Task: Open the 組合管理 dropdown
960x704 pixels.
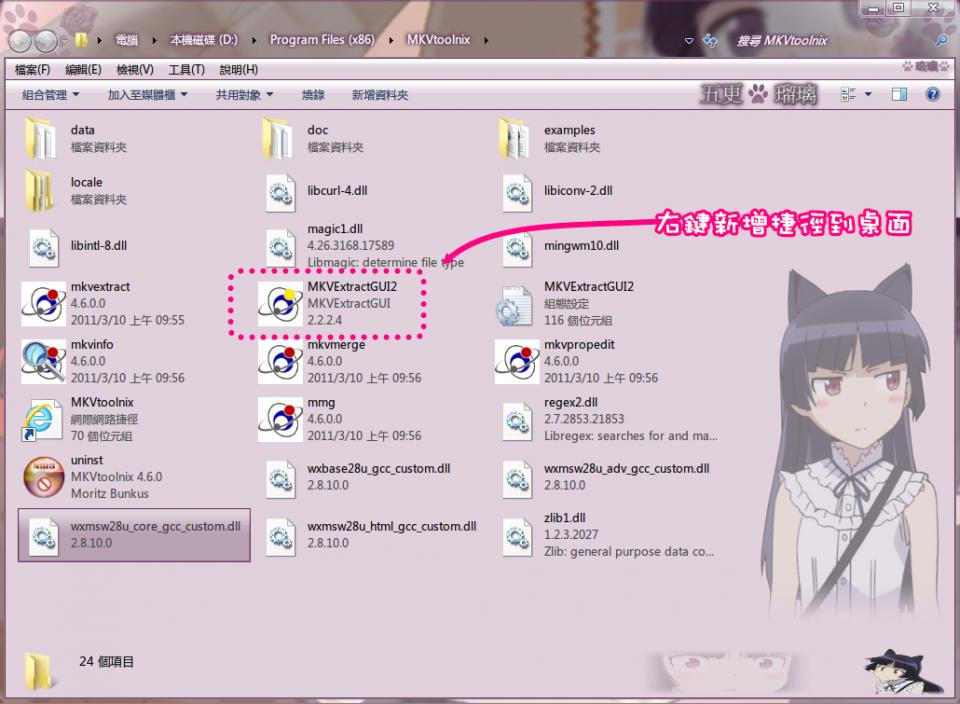Action: (x=47, y=94)
